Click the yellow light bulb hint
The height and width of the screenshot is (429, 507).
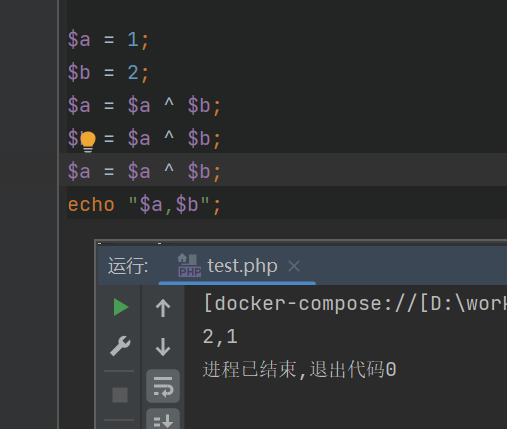pos(88,142)
